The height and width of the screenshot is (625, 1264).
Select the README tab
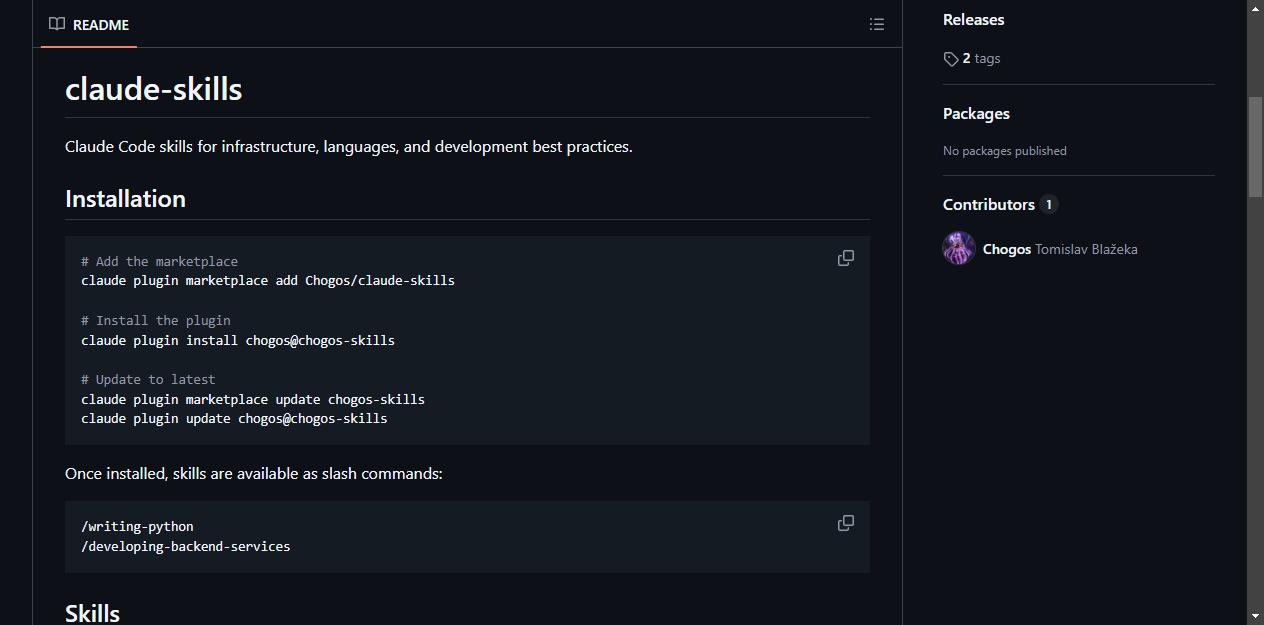[89, 24]
